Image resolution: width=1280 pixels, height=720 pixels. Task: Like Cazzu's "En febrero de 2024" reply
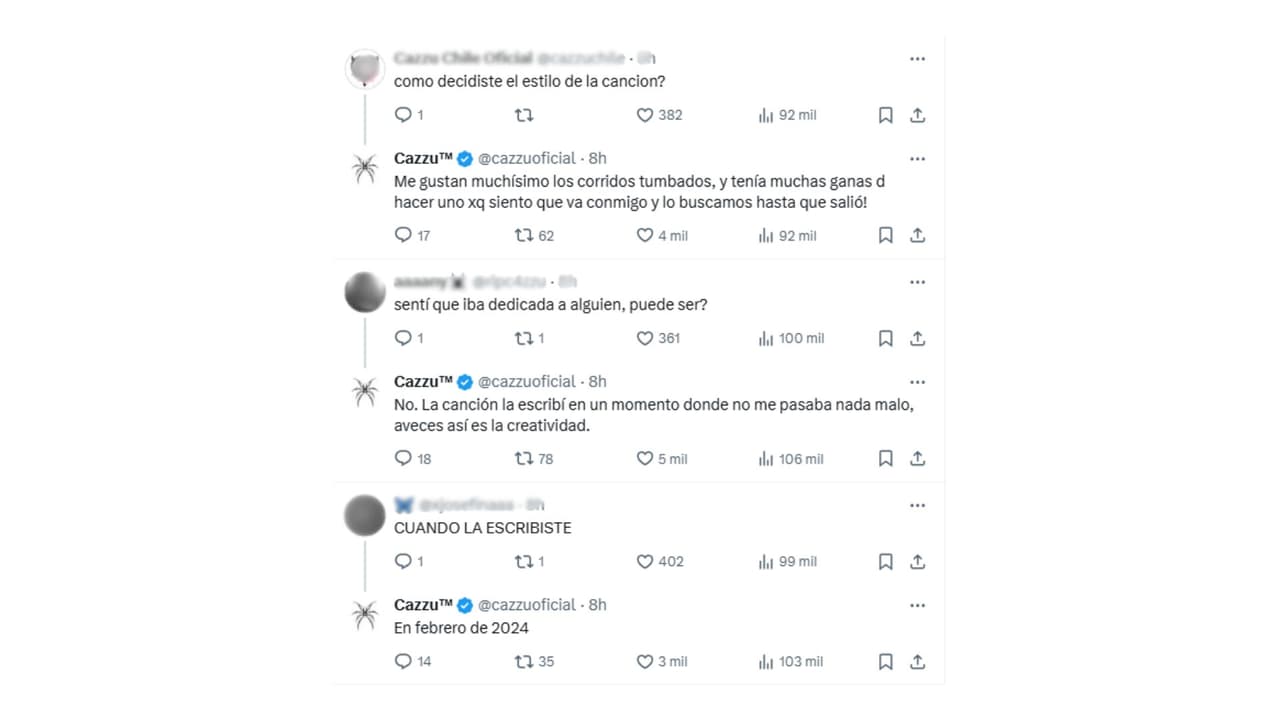[644, 661]
